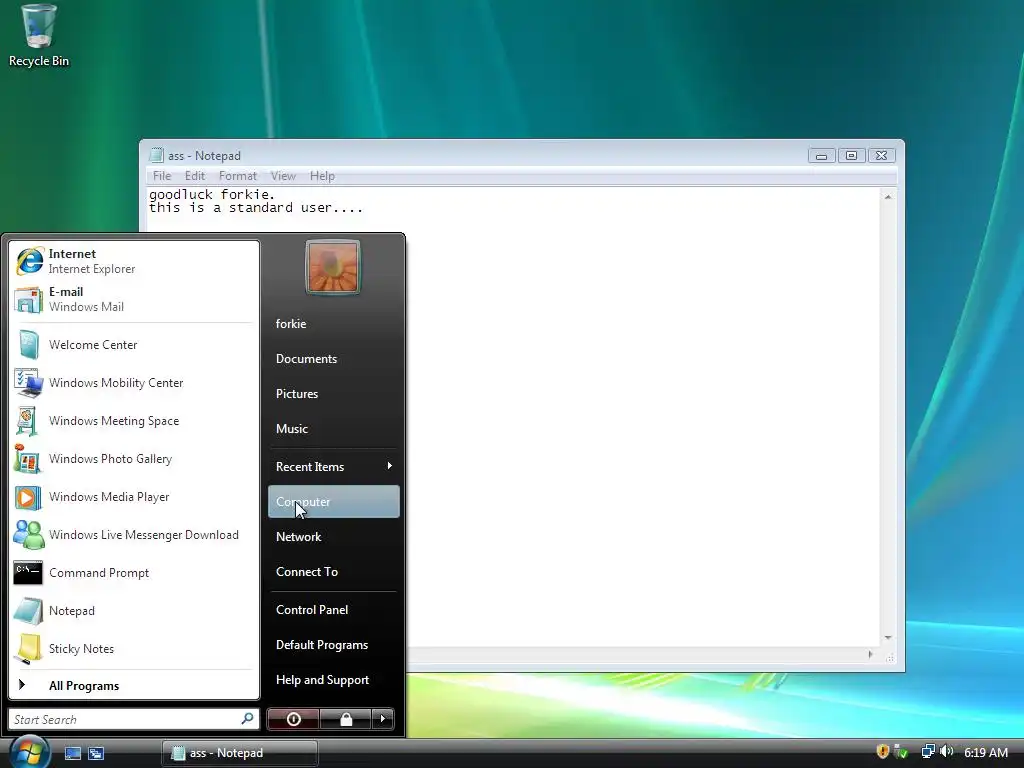The image size is (1024, 768).
Task: Click the Start orb button
Action: pyautogui.click(x=29, y=752)
